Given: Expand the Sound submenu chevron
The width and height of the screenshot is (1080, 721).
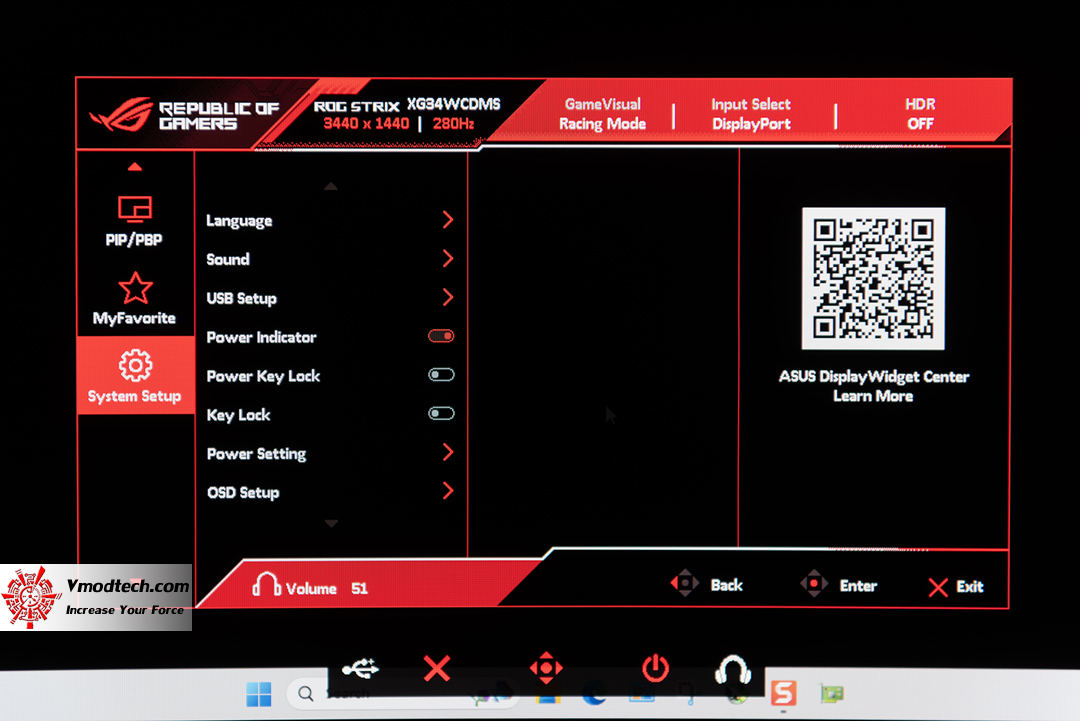Looking at the screenshot, I should click(x=448, y=258).
